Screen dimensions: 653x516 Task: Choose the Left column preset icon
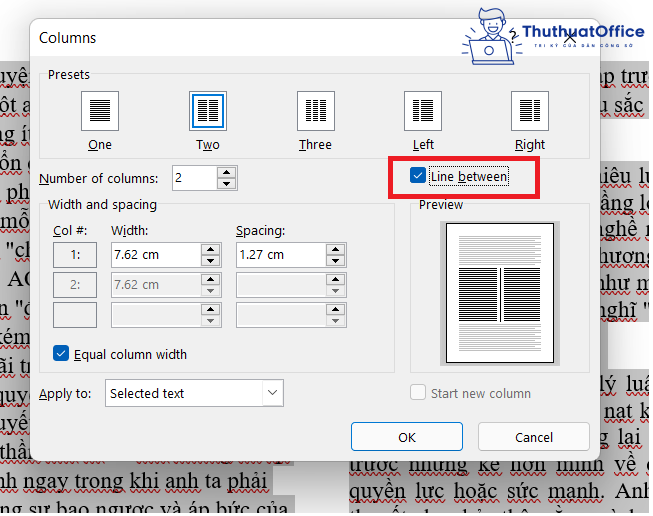(x=423, y=111)
